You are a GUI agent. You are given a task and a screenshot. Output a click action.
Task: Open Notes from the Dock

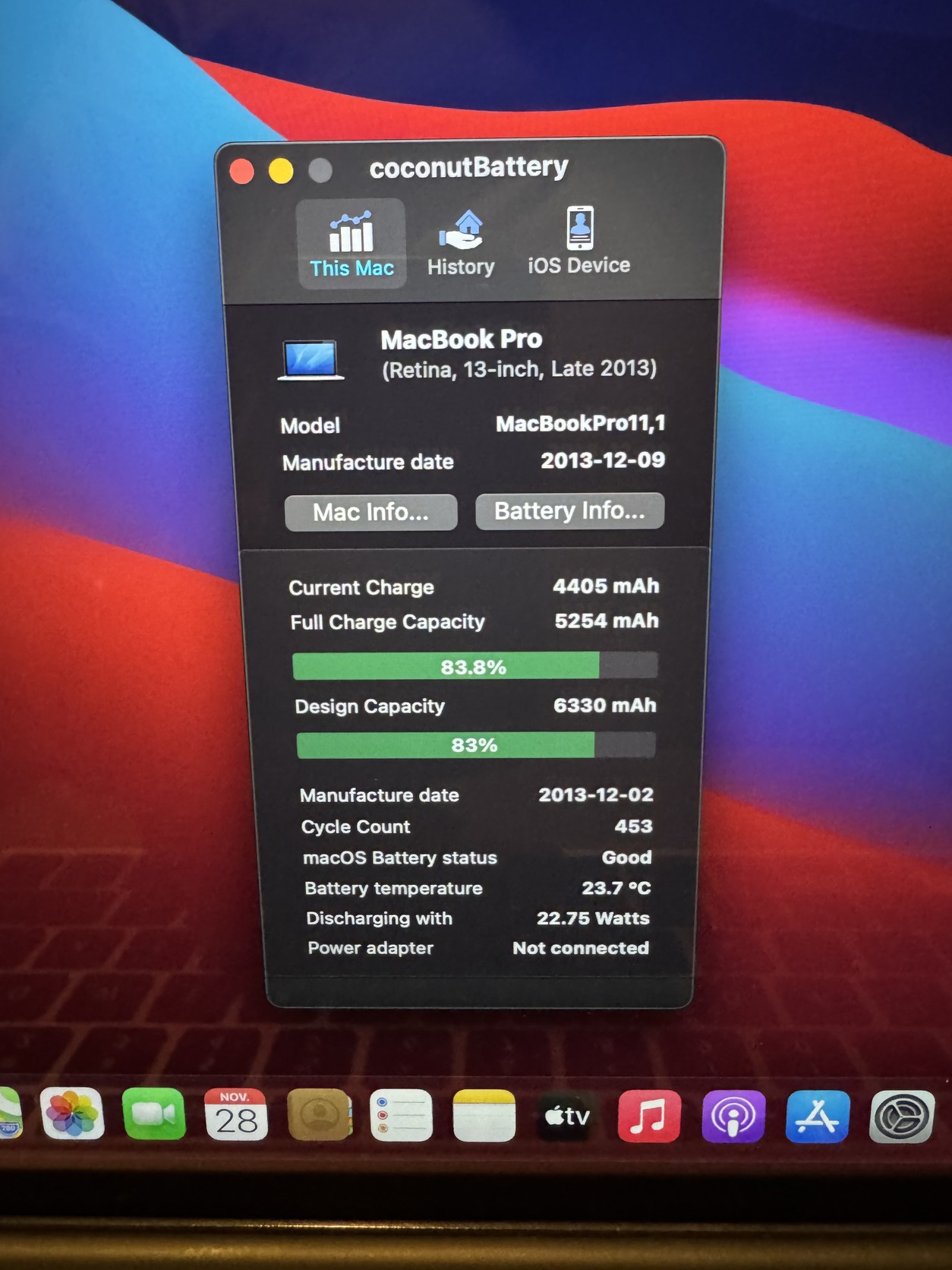(484, 1116)
